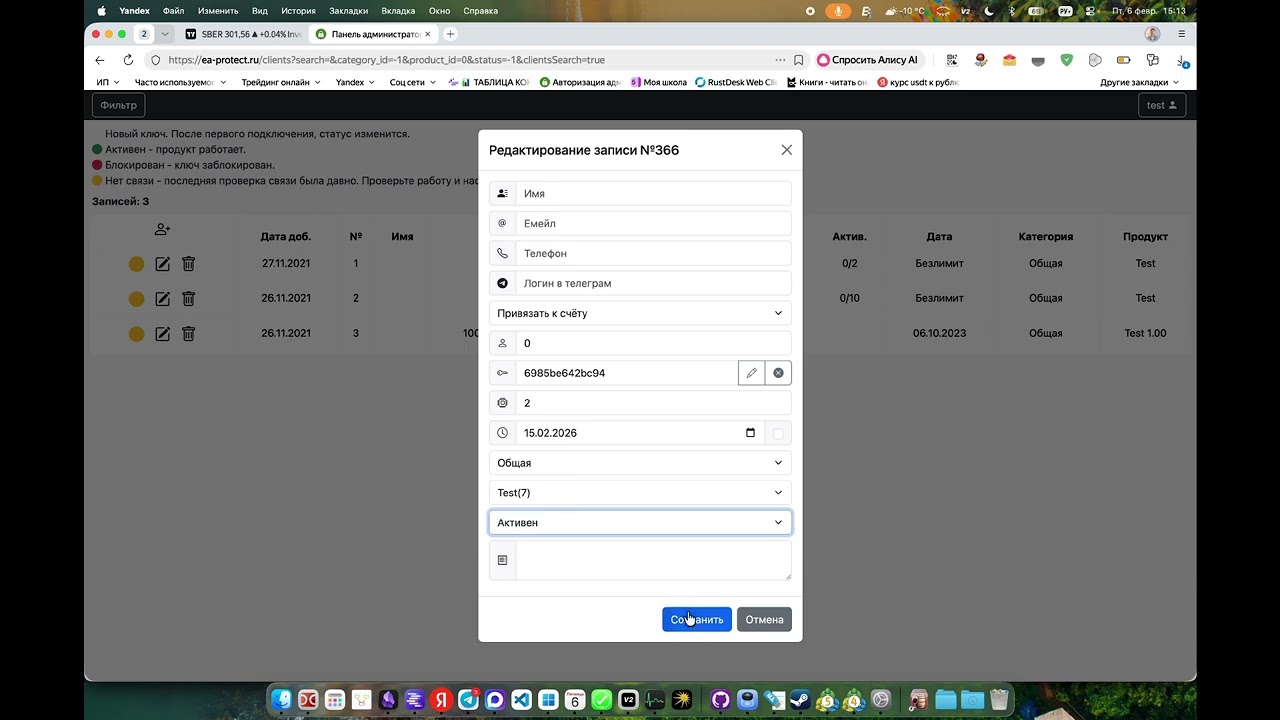Open Telegram from the dock
1280x720 pixels.
pos(468,700)
